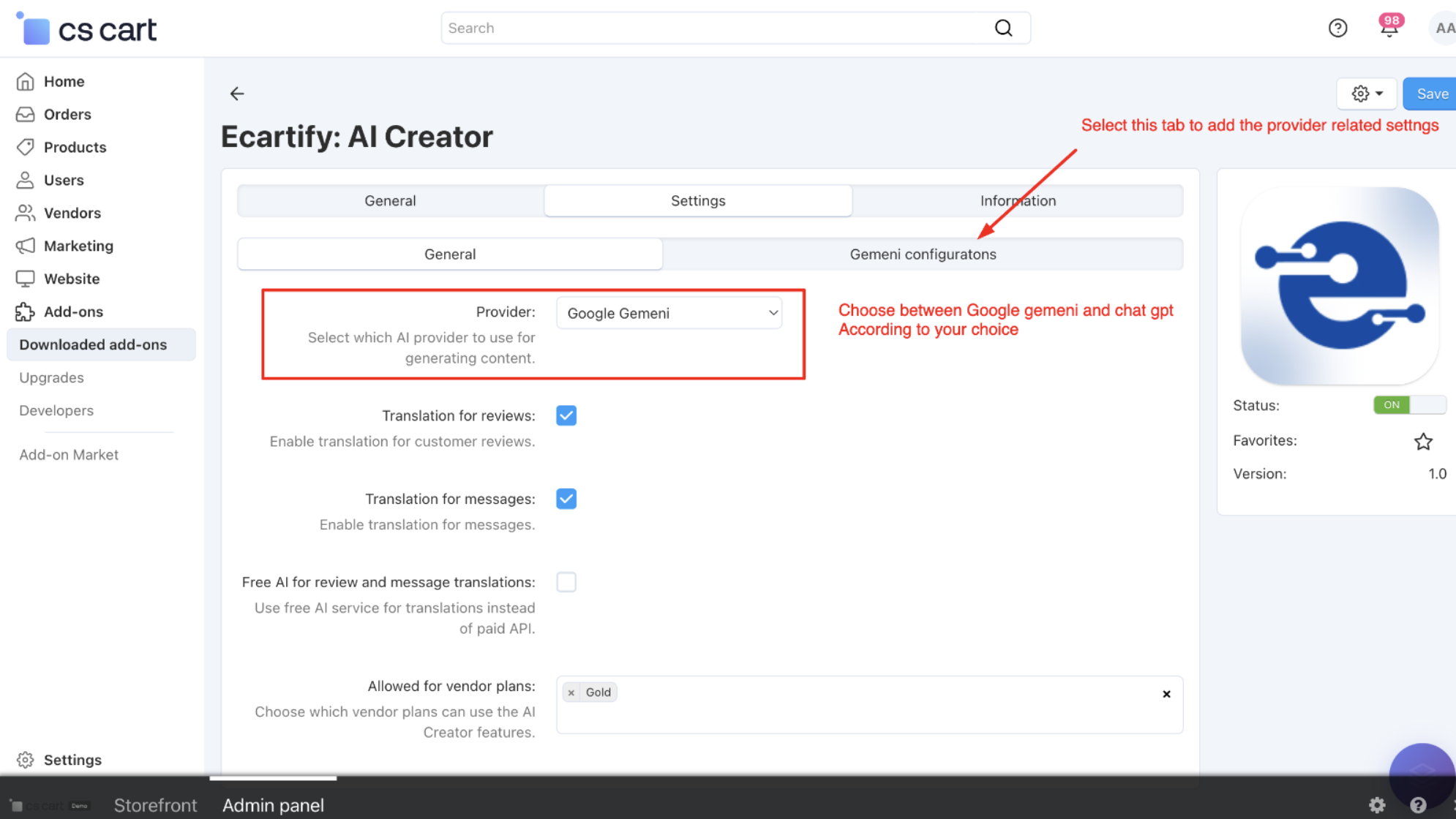Open the notifications bell with 98 badge
Image resolution: width=1456 pixels, height=819 pixels.
(x=1388, y=28)
